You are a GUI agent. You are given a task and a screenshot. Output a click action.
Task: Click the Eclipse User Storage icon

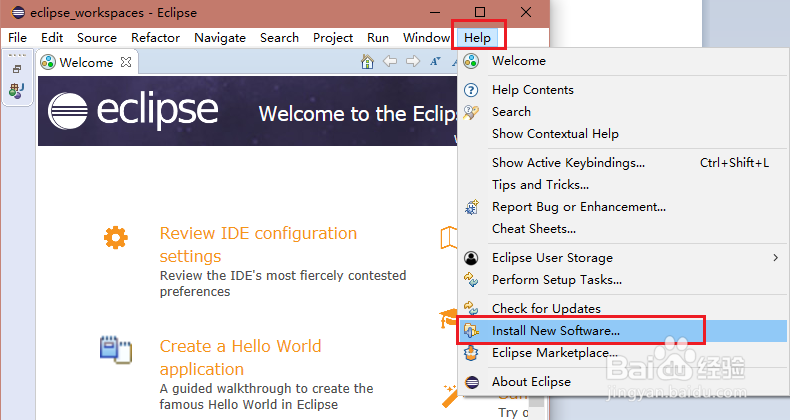click(471, 258)
